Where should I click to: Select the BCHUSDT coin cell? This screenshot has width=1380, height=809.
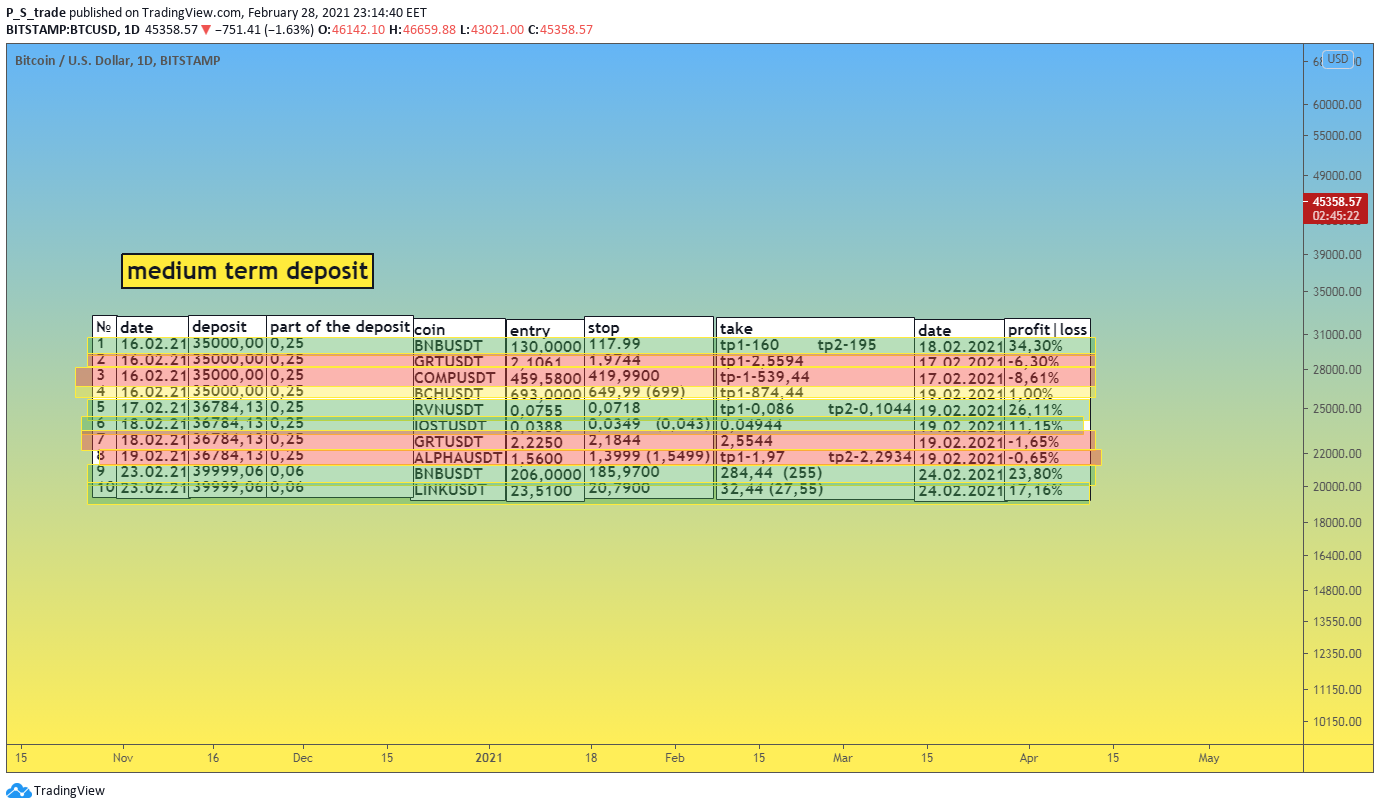(448, 394)
